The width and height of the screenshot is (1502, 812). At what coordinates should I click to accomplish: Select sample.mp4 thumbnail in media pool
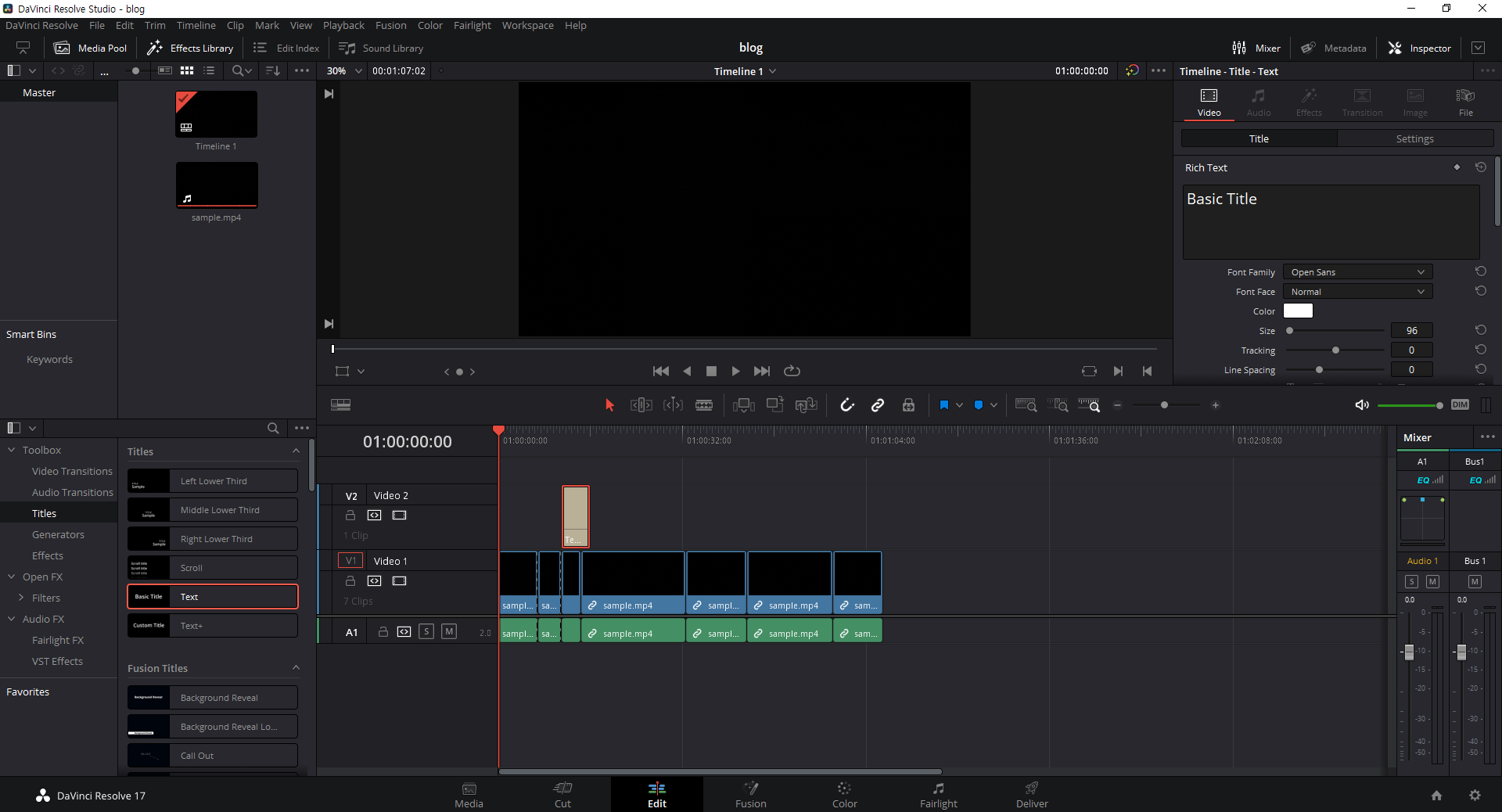point(216,185)
